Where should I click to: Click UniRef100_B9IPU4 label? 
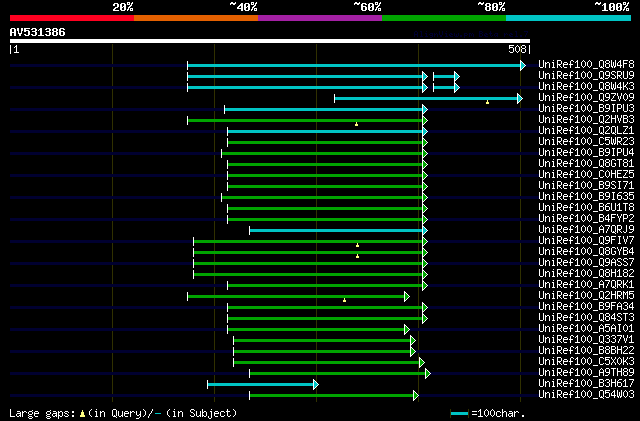pos(586,153)
